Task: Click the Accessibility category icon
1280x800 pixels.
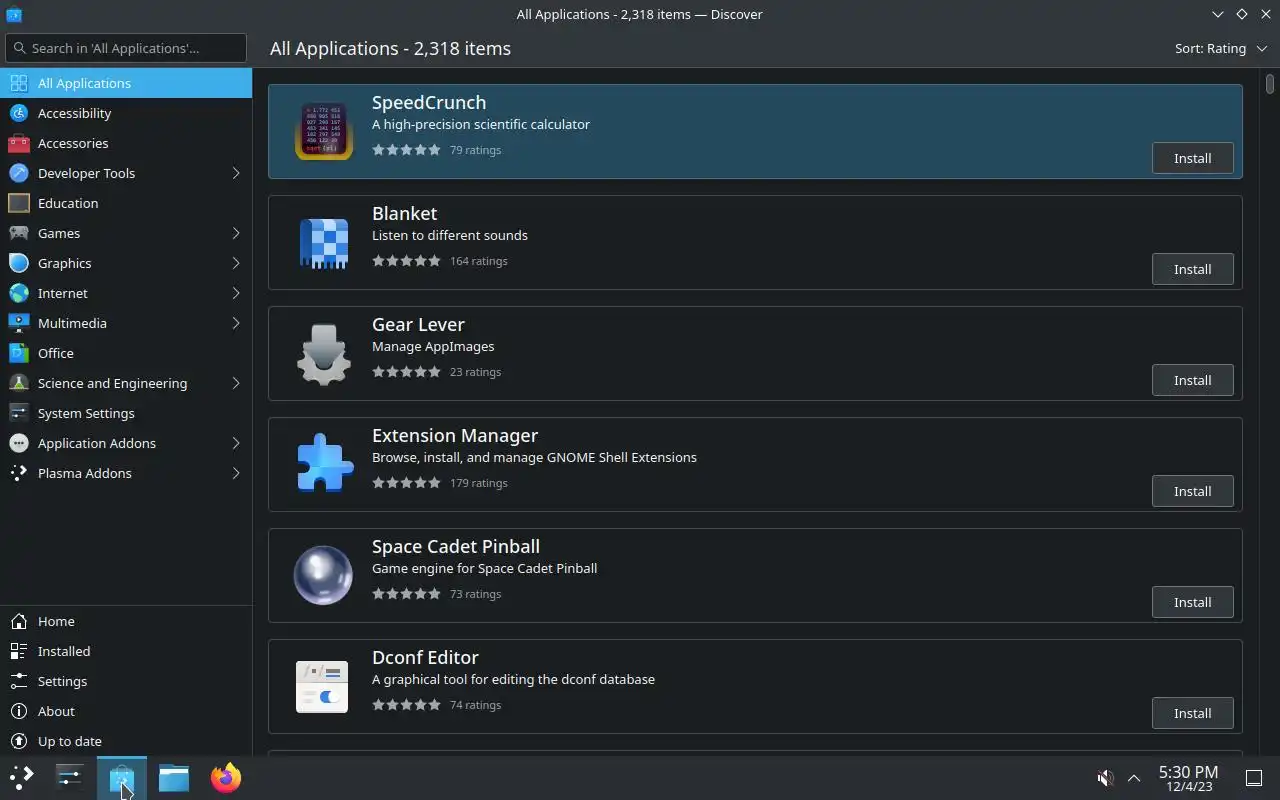Action: (18, 113)
